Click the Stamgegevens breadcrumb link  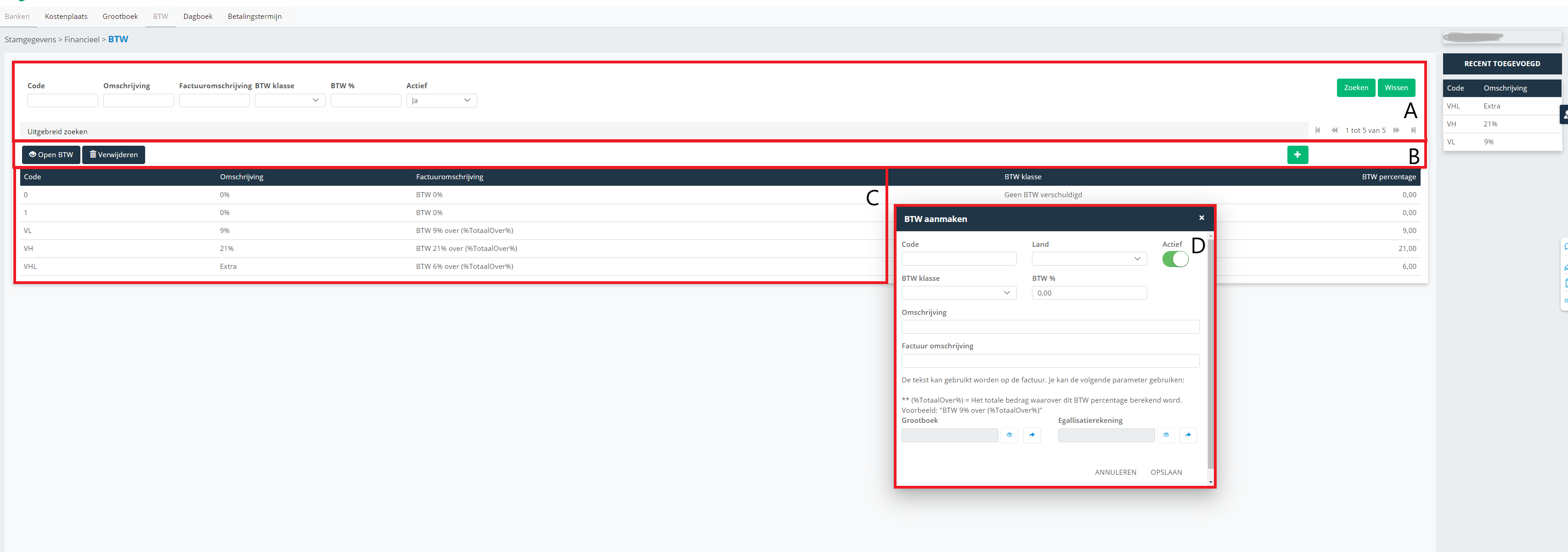[30, 40]
